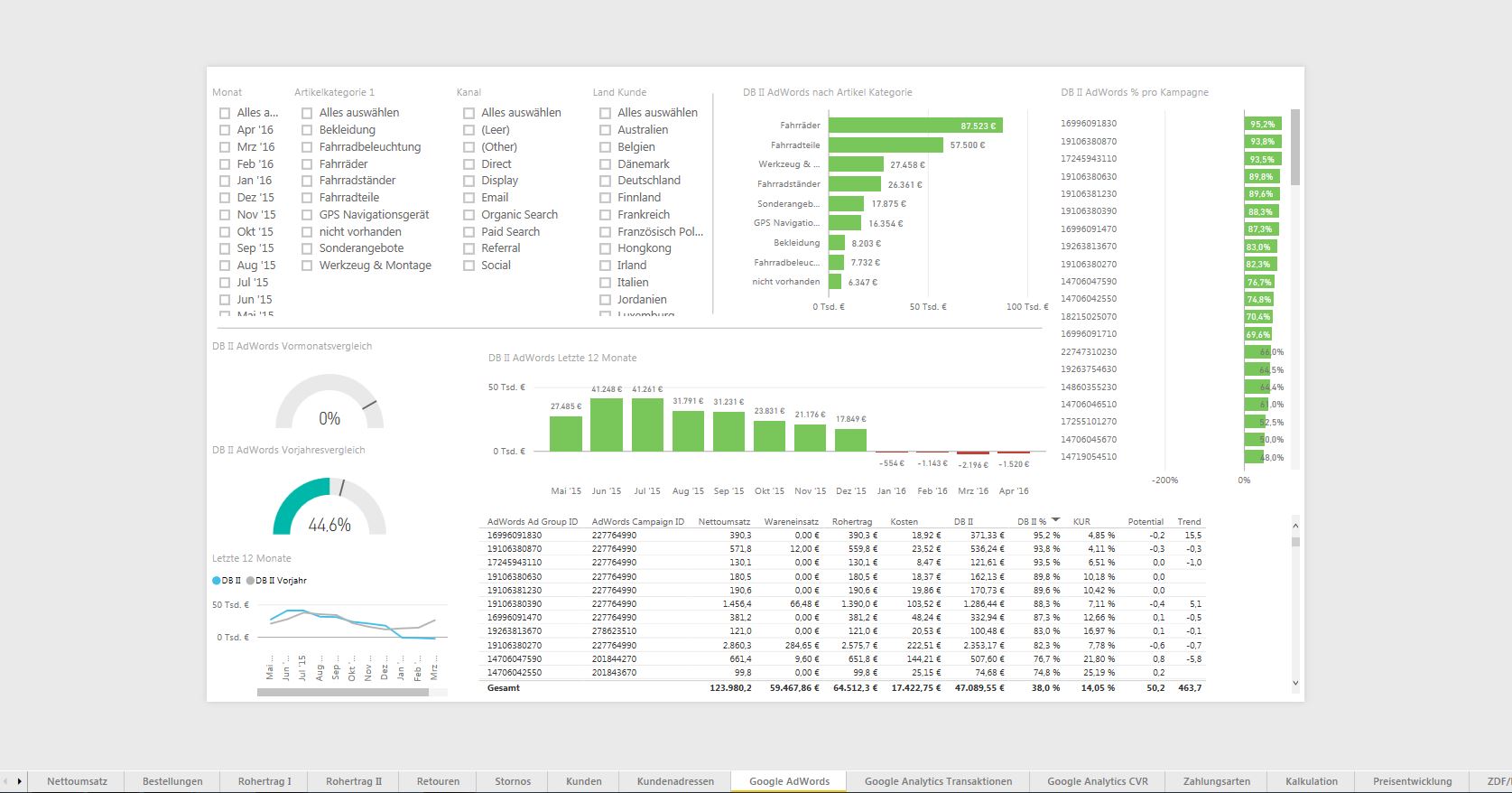Sort by the AdWords Campaign ID column header

tap(638, 521)
